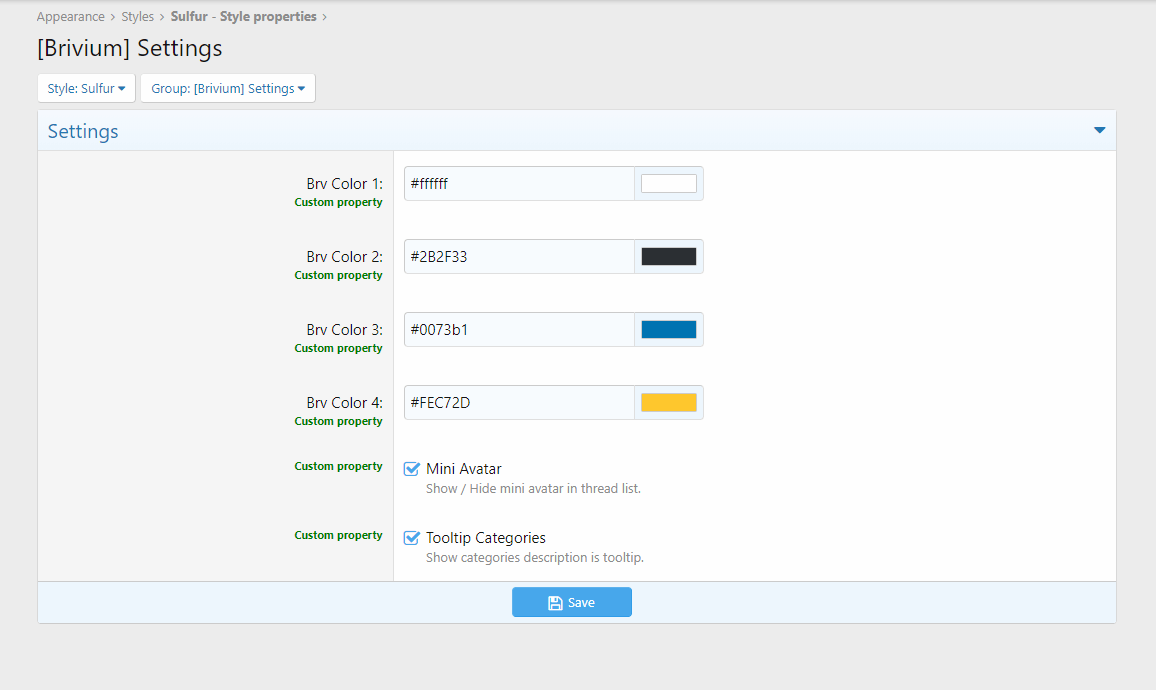Click the Save button

pyautogui.click(x=571, y=602)
